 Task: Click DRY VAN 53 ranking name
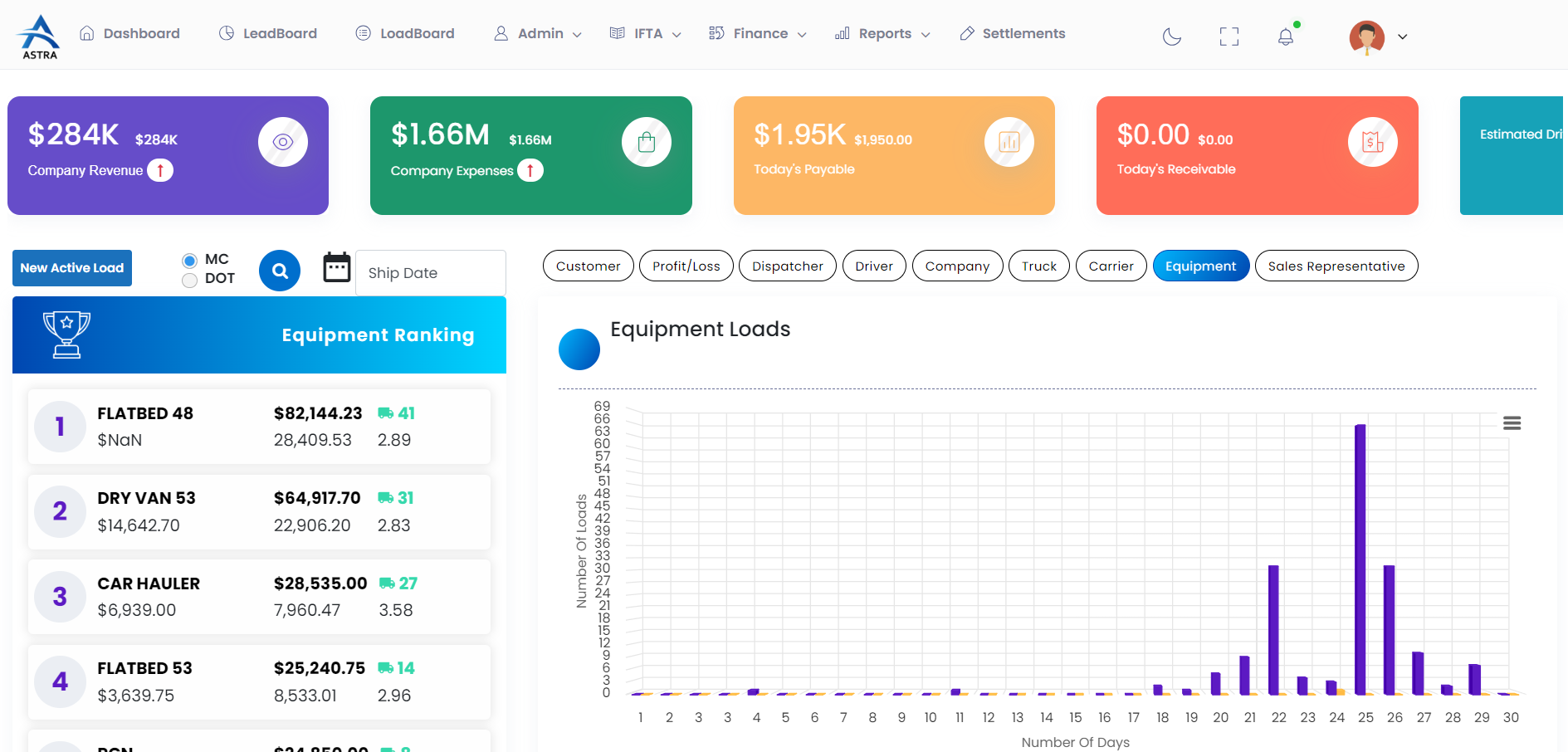coord(146,498)
